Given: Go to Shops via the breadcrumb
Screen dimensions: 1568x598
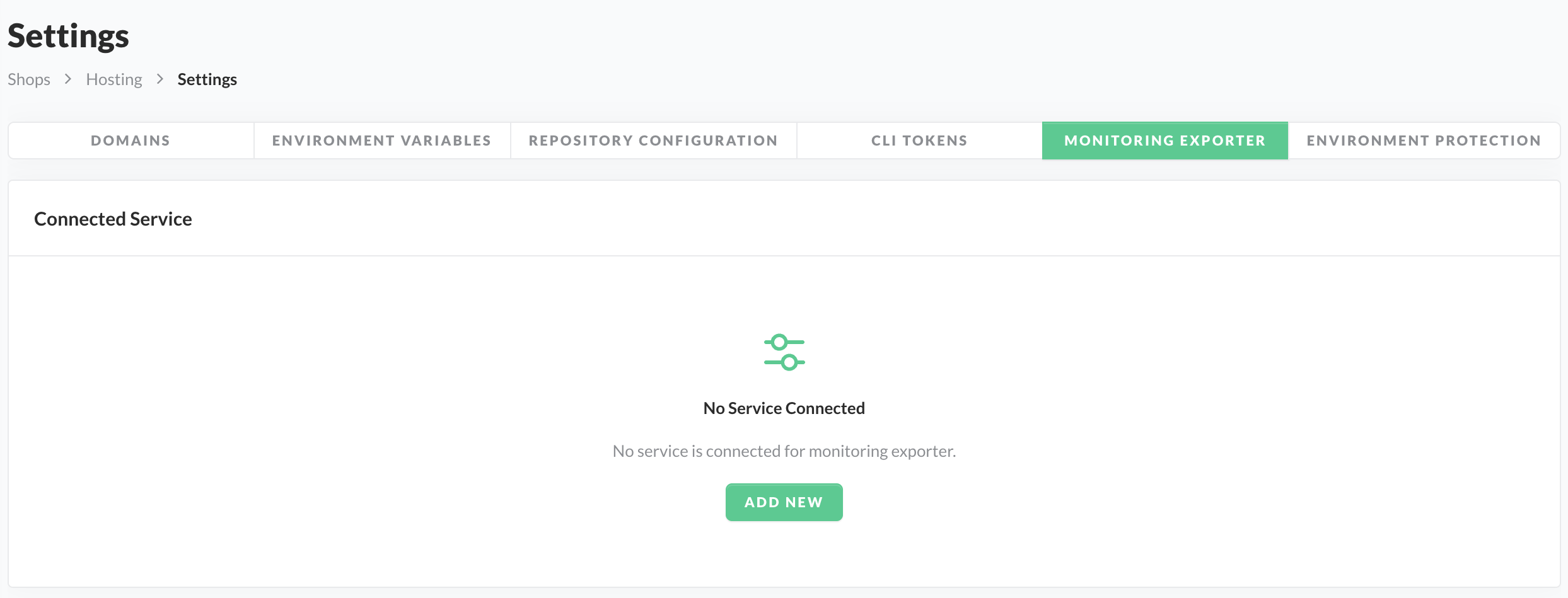Looking at the screenshot, I should pos(29,79).
